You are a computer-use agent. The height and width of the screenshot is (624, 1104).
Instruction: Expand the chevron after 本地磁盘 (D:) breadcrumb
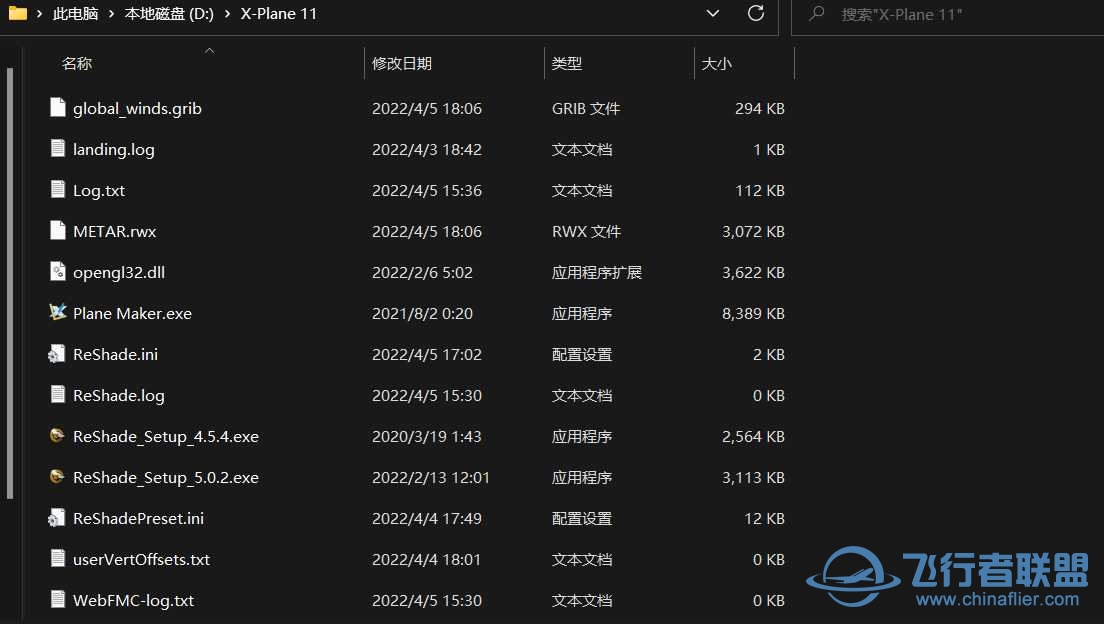coord(227,13)
